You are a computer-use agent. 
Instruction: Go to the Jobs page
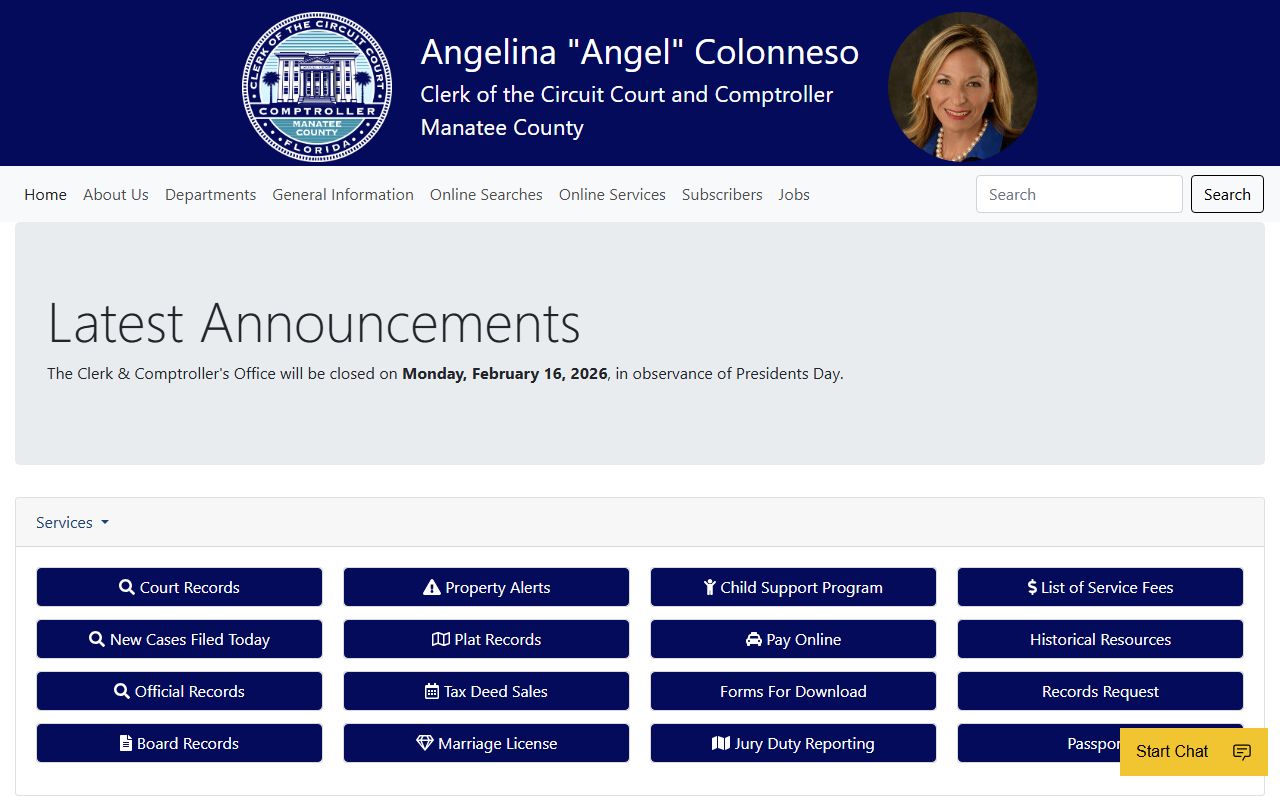[x=794, y=194]
